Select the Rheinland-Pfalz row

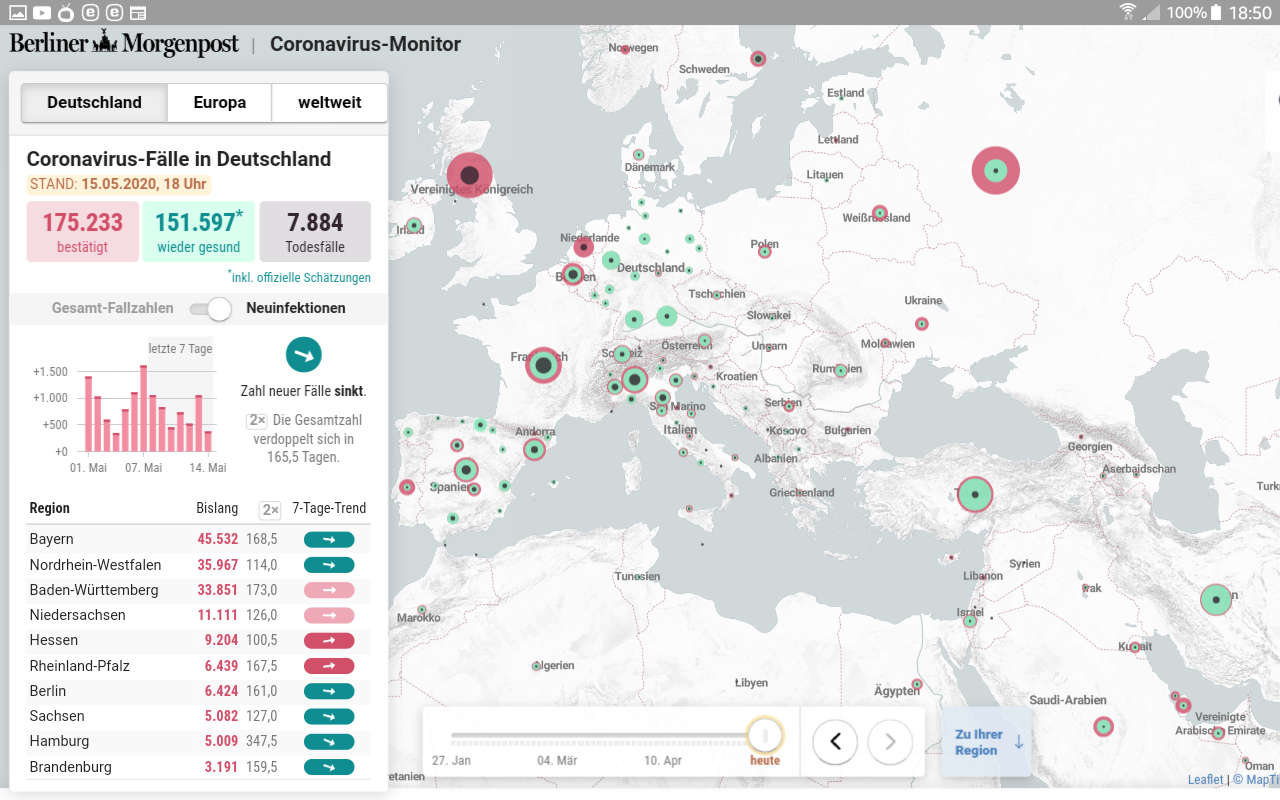pyautogui.click(x=198, y=666)
